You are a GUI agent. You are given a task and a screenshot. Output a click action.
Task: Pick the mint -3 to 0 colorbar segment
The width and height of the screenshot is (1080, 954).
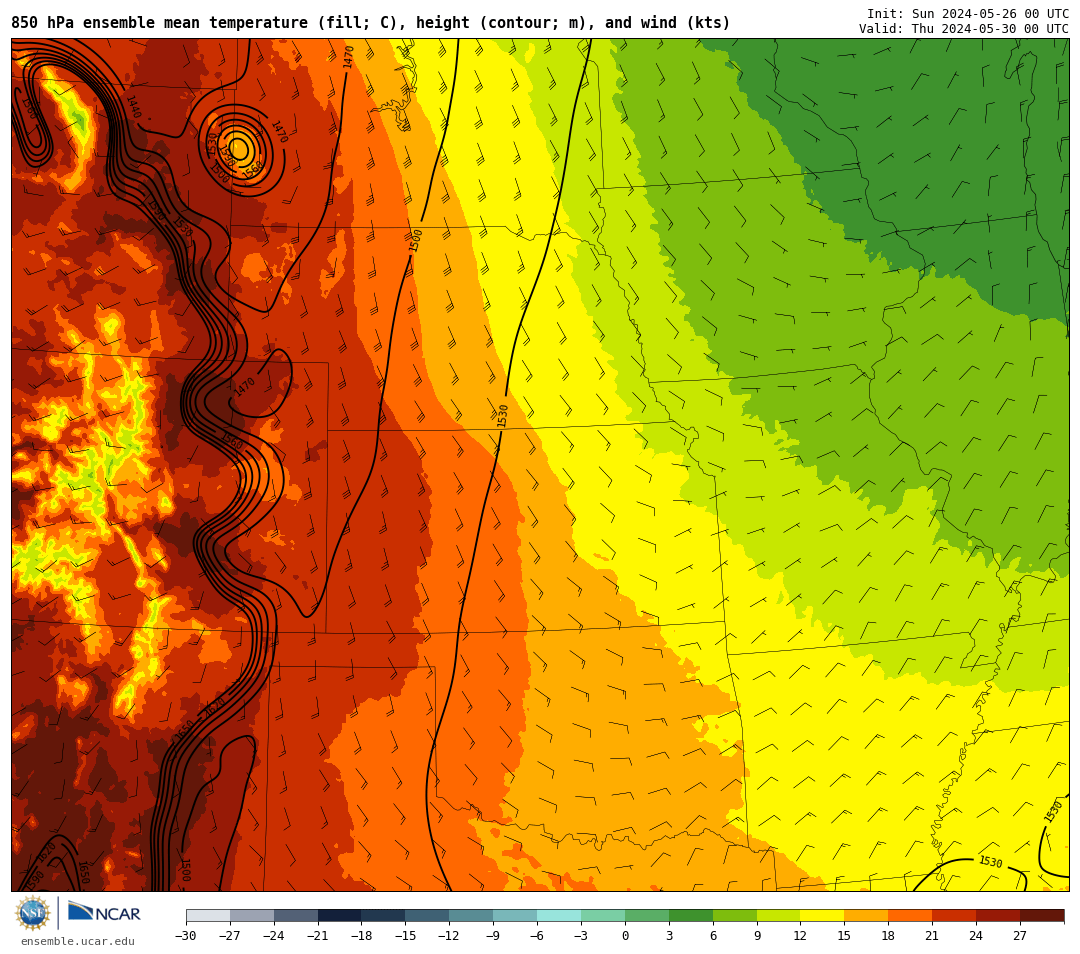point(603,915)
